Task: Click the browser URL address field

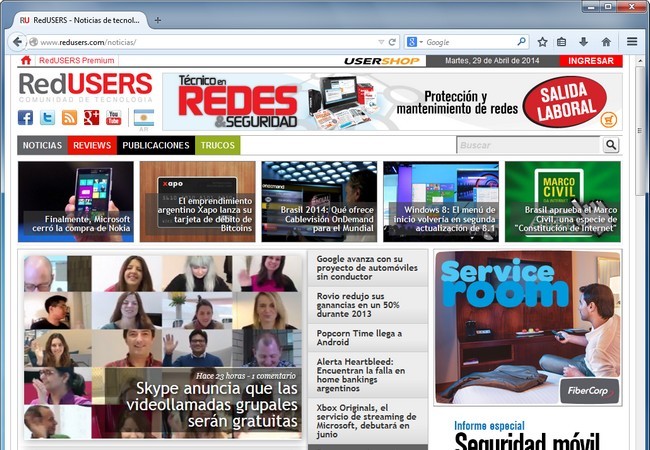Action: pos(207,42)
